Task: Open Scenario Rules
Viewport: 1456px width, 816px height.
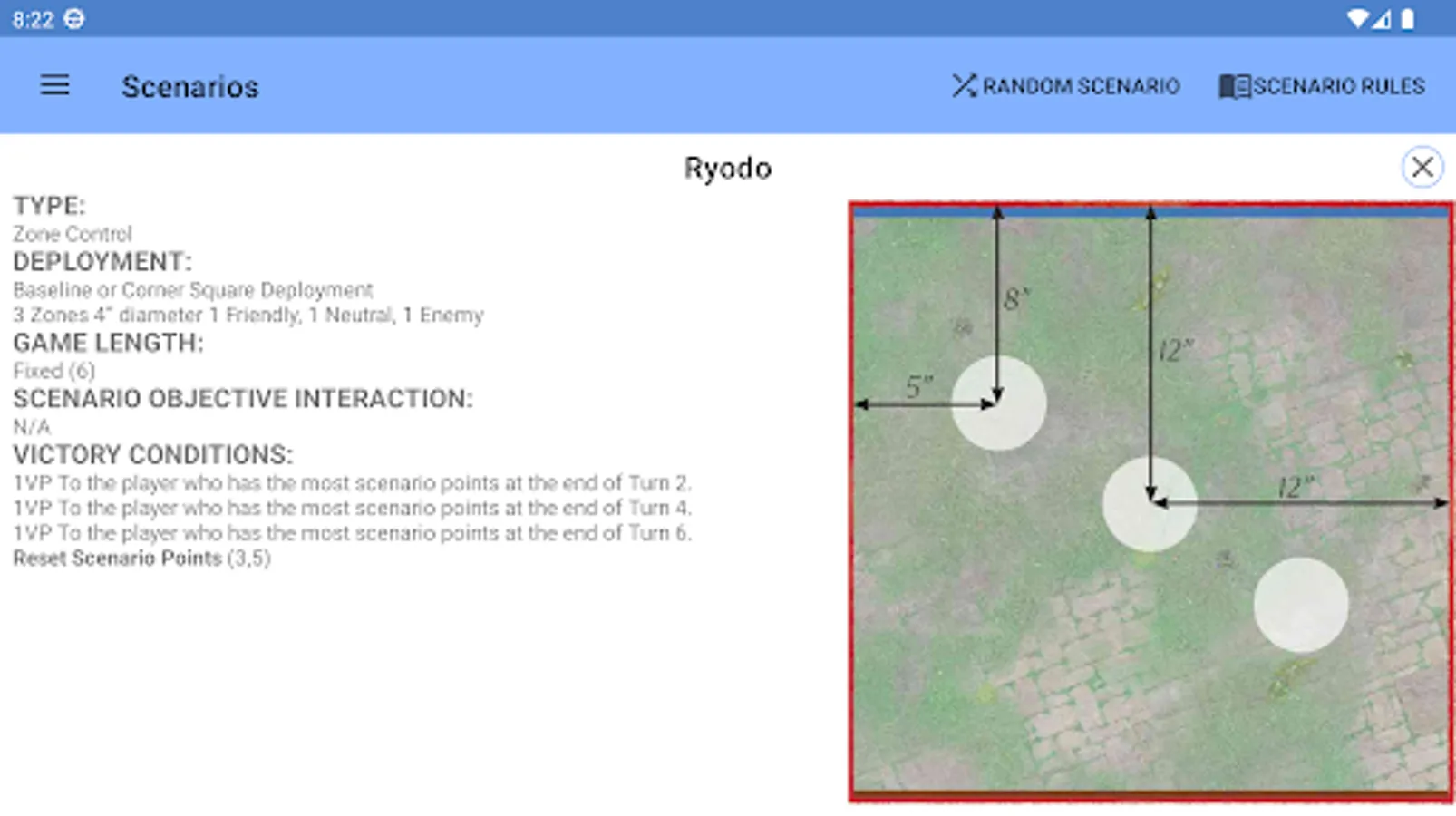Action: pos(1322,86)
